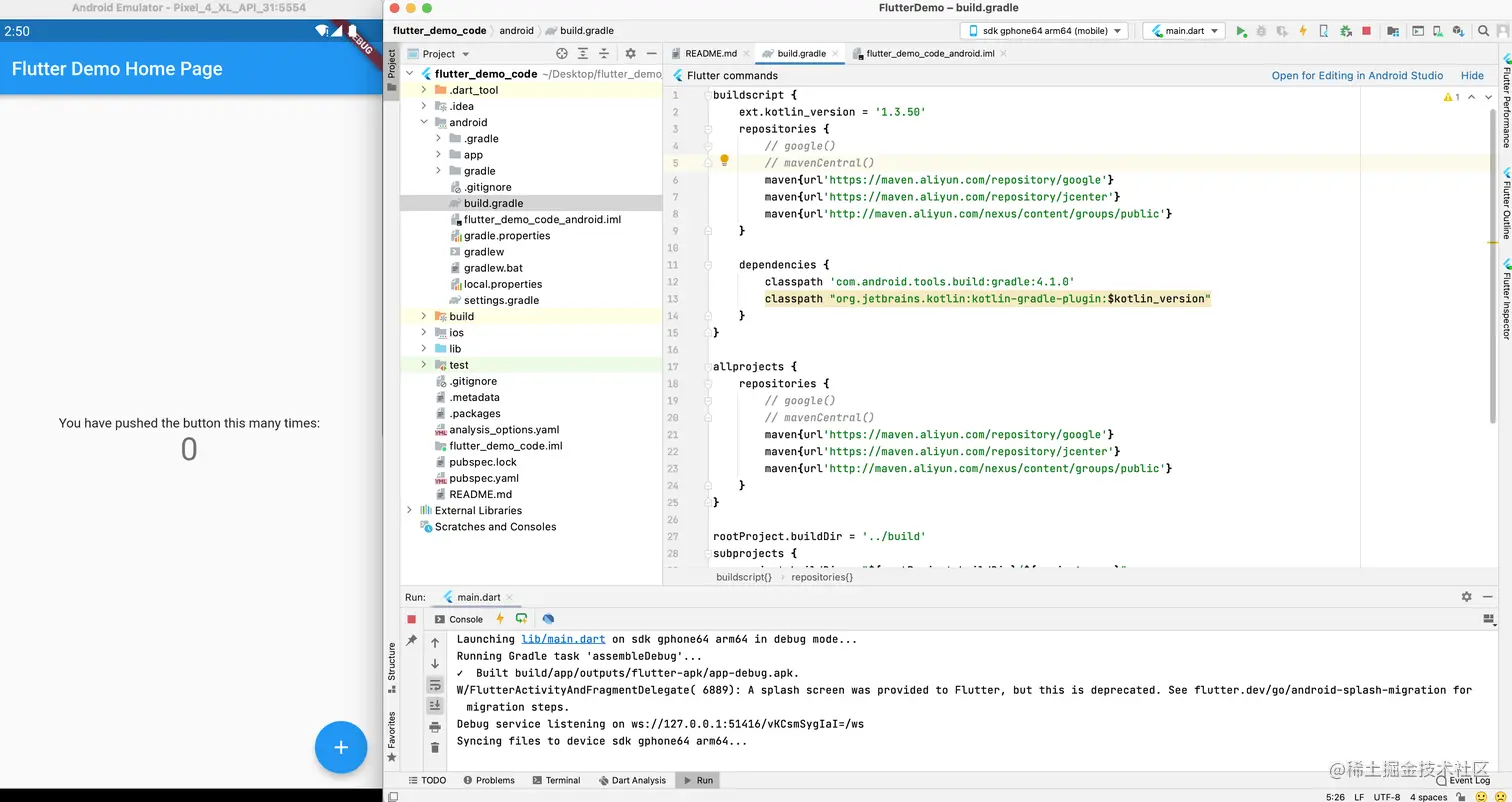Open the lib/main.dart link in the console

coord(563,639)
